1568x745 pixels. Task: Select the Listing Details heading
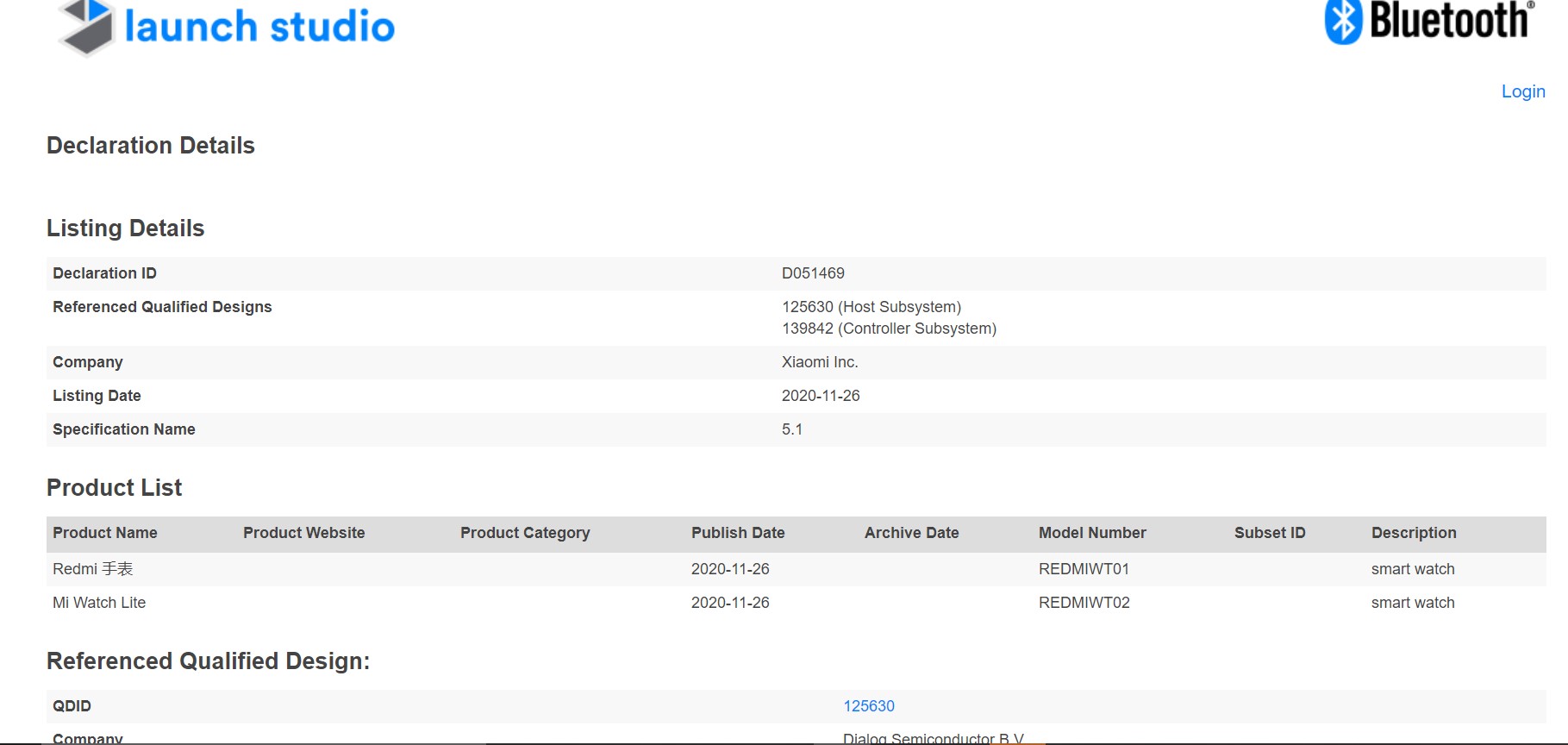coord(126,229)
